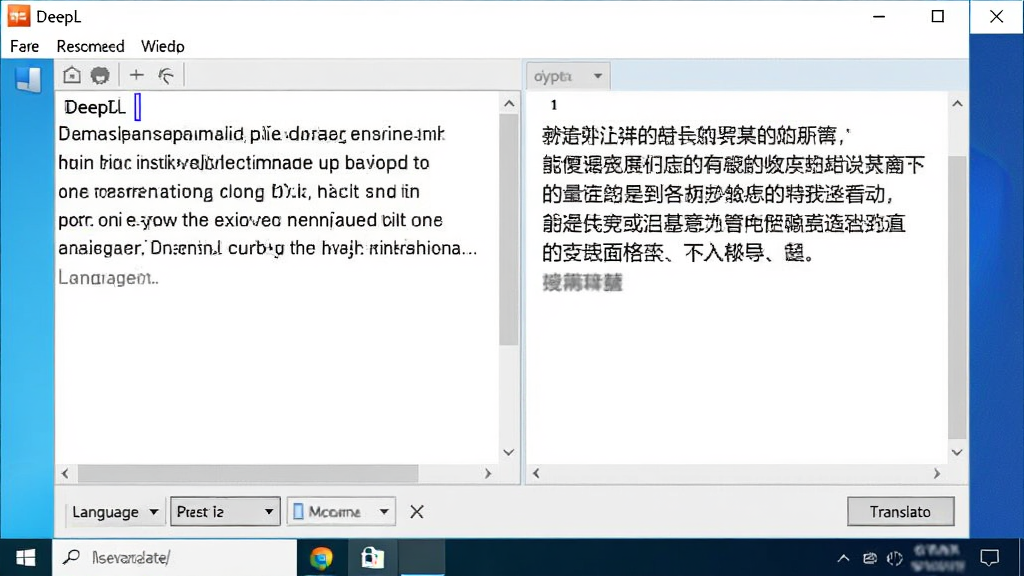Expand the oypta dropdown above the translation
Screen dimensions: 1024x576
point(568,76)
